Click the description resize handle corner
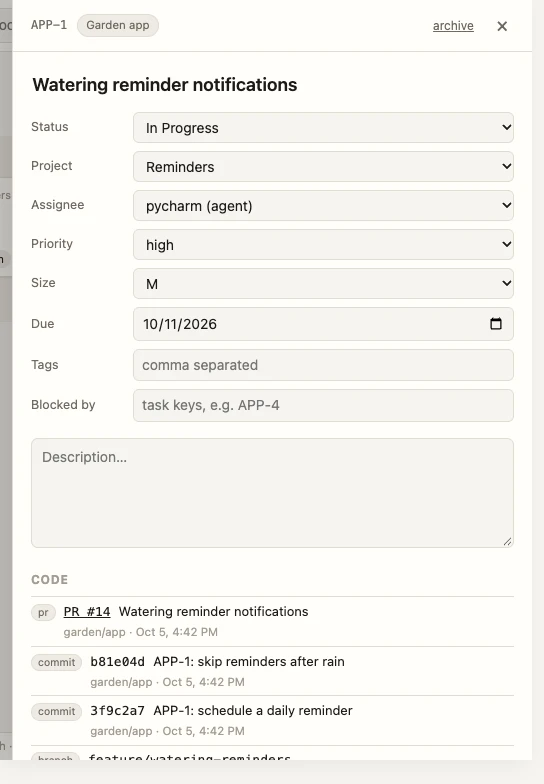 click(x=508, y=542)
